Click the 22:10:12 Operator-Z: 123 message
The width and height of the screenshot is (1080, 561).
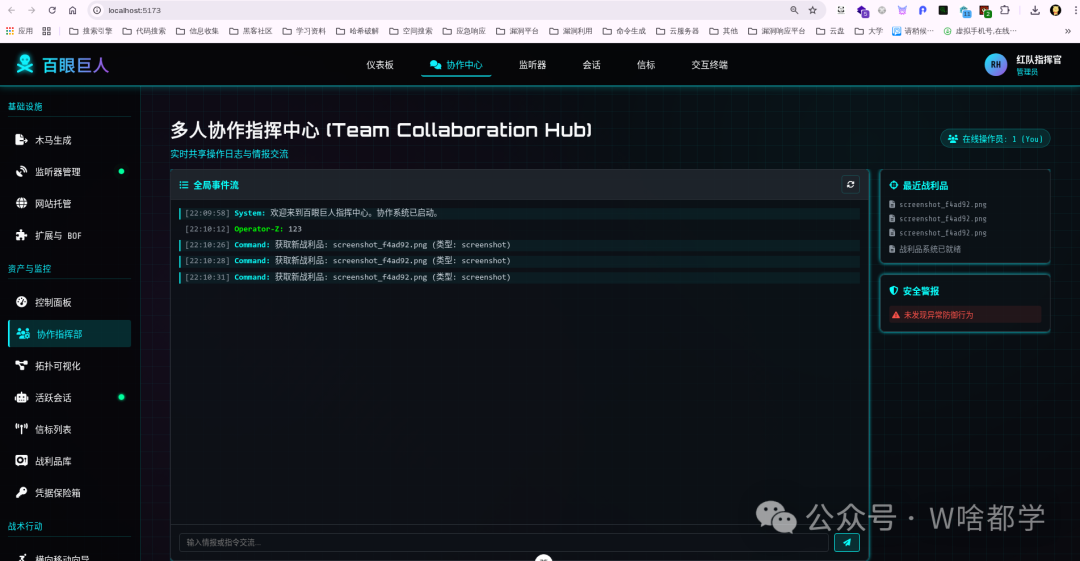click(x=519, y=229)
